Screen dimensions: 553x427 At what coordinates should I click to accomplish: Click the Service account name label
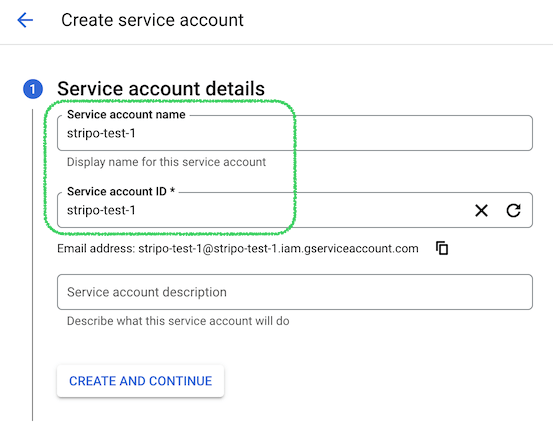[x=126, y=115]
